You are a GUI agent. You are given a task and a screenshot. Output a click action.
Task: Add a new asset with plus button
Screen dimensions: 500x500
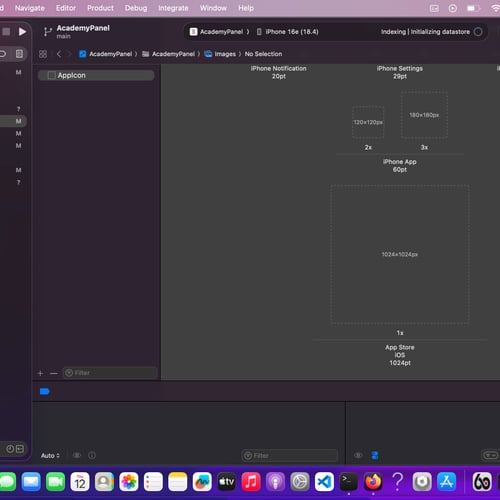click(x=40, y=373)
